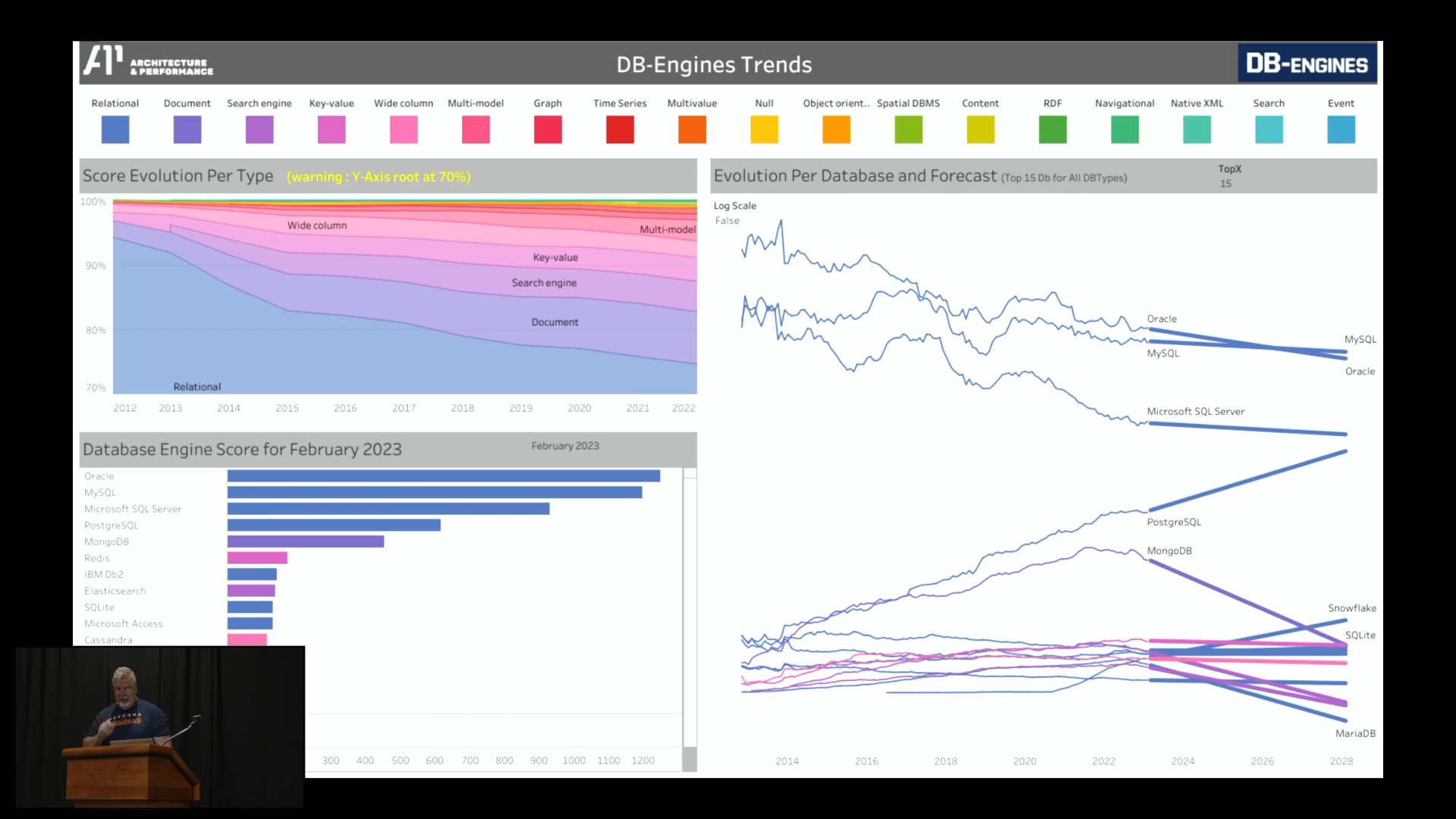Click the Graph legend swatch
This screenshot has width=1456, height=819.
[548, 130]
